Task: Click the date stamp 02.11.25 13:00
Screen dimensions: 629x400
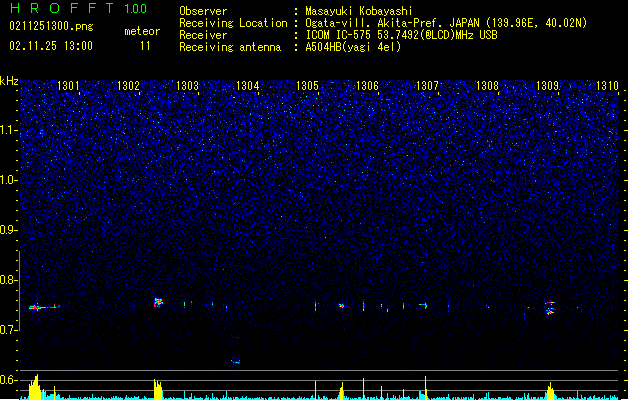Action: pyautogui.click(x=51, y=46)
